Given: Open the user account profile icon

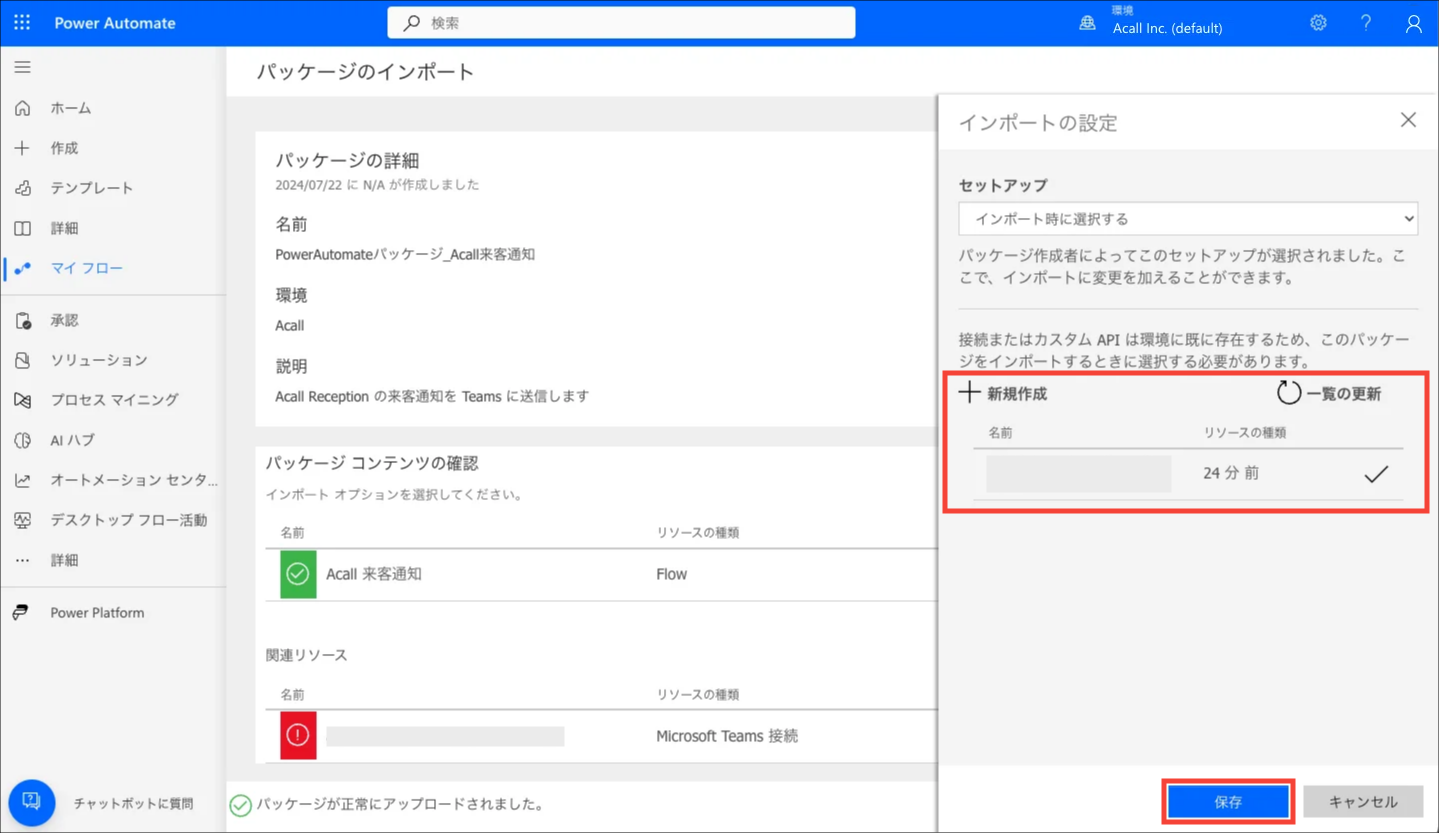Looking at the screenshot, I should 1413,23.
